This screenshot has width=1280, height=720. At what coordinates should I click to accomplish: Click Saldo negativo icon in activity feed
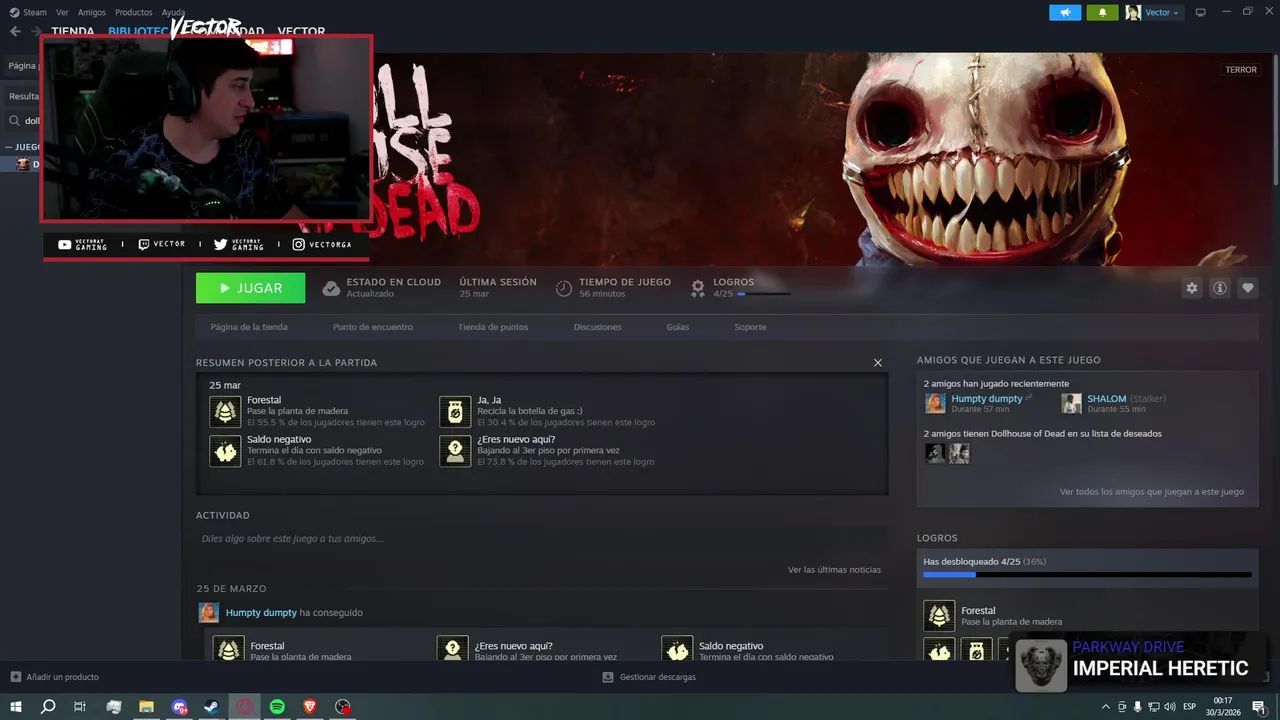point(677,648)
